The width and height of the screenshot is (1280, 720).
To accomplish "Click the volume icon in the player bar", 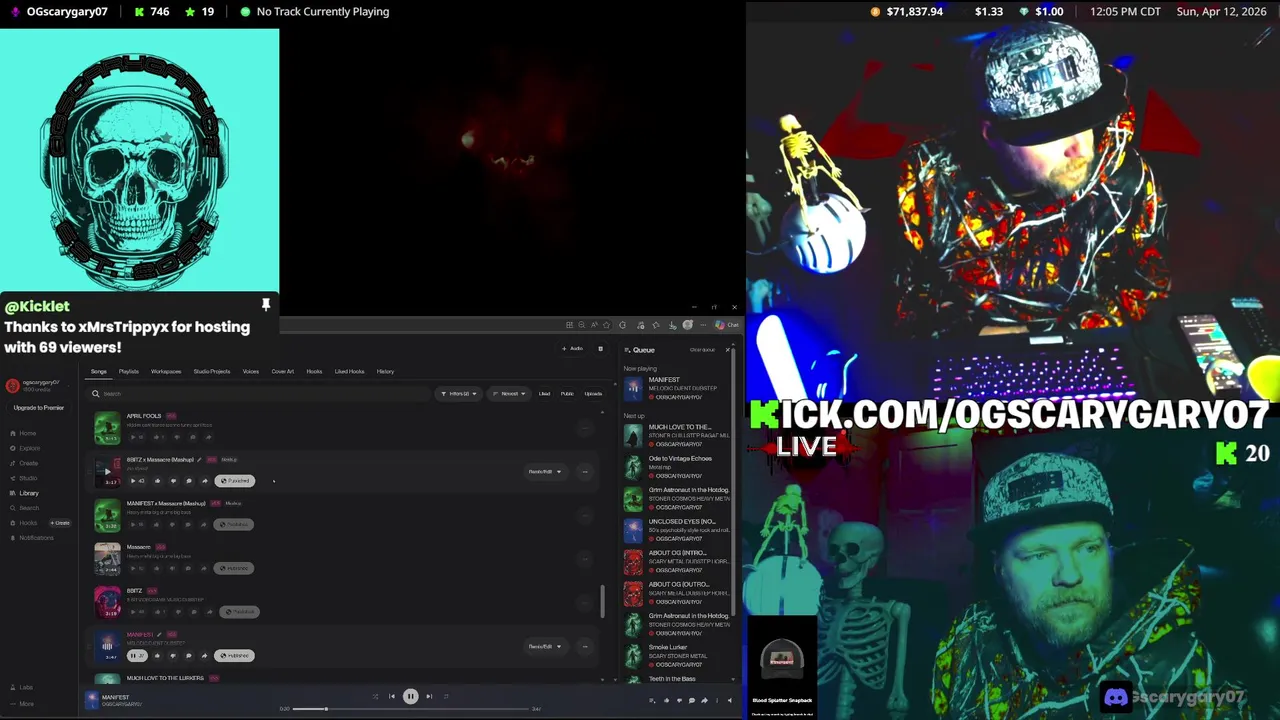I will coord(730,700).
